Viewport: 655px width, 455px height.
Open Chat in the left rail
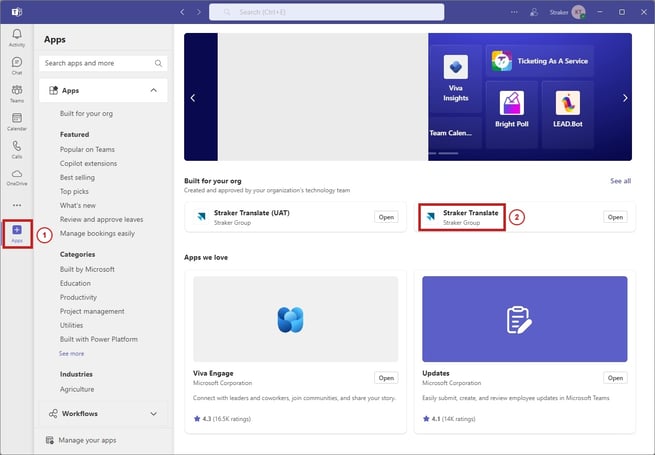click(x=17, y=65)
